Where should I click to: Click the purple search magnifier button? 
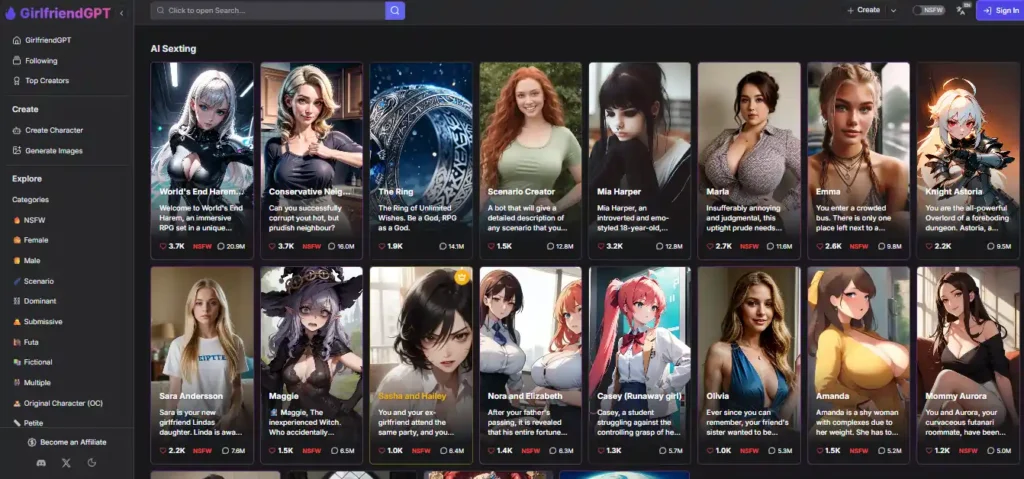pos(395,10)
